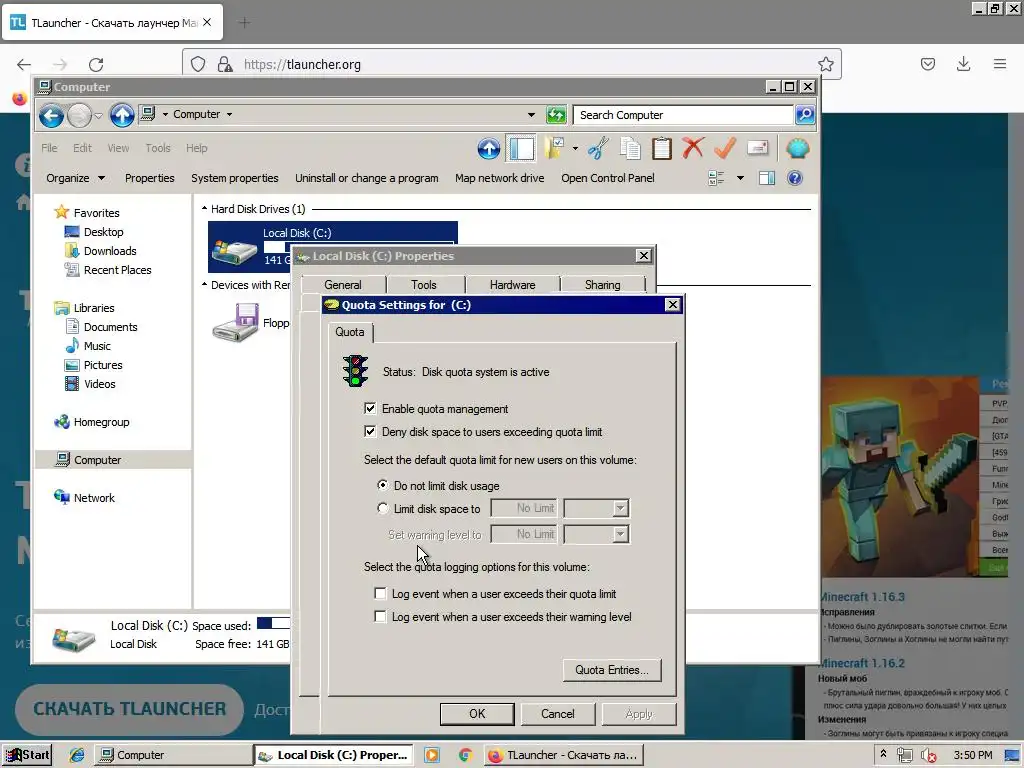Click the green refresh icon next to address bar
The width and height of the screenshot is (1024, 768).
click(x=556, y=115)
